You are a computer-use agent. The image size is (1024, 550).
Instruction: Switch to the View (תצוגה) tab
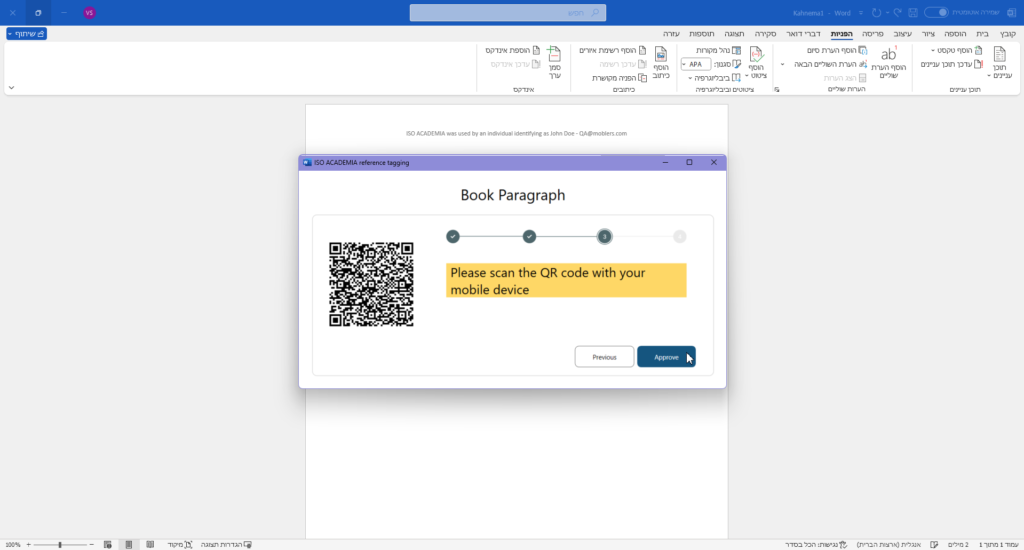(734, 33)
